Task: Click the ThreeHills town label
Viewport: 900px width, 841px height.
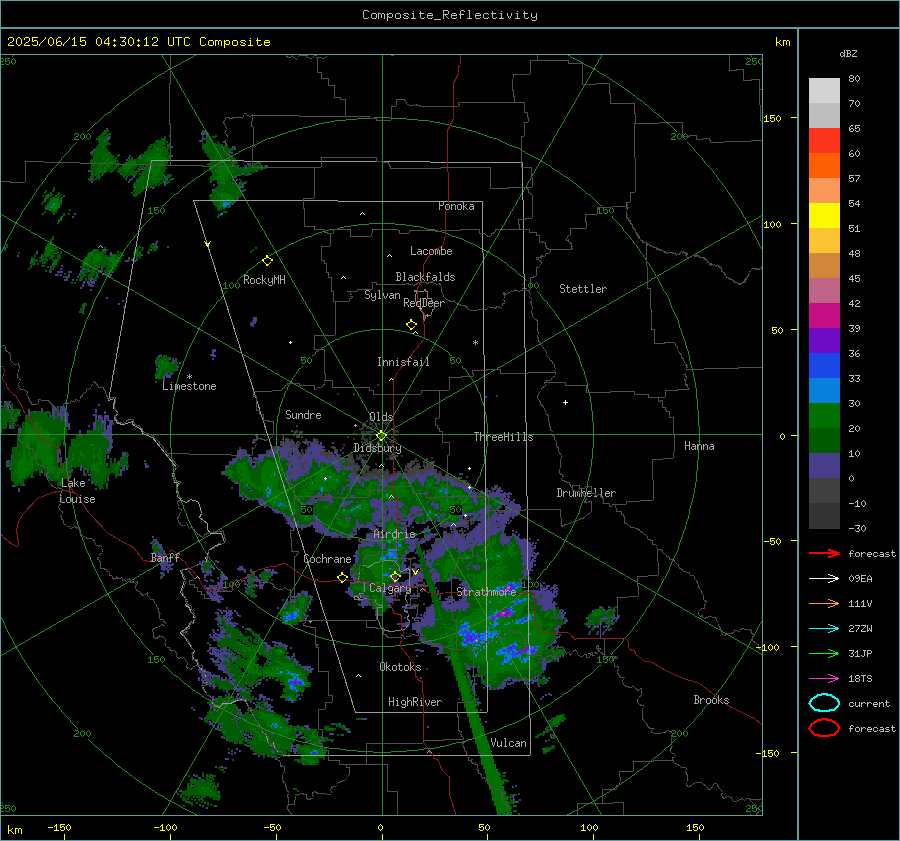Action: [503, 437]
